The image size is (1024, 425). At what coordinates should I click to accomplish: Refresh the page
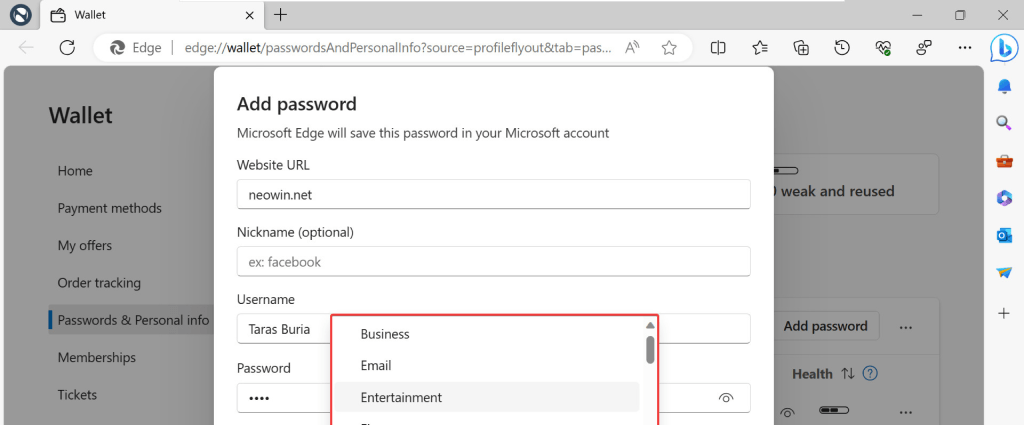point(67,48)
